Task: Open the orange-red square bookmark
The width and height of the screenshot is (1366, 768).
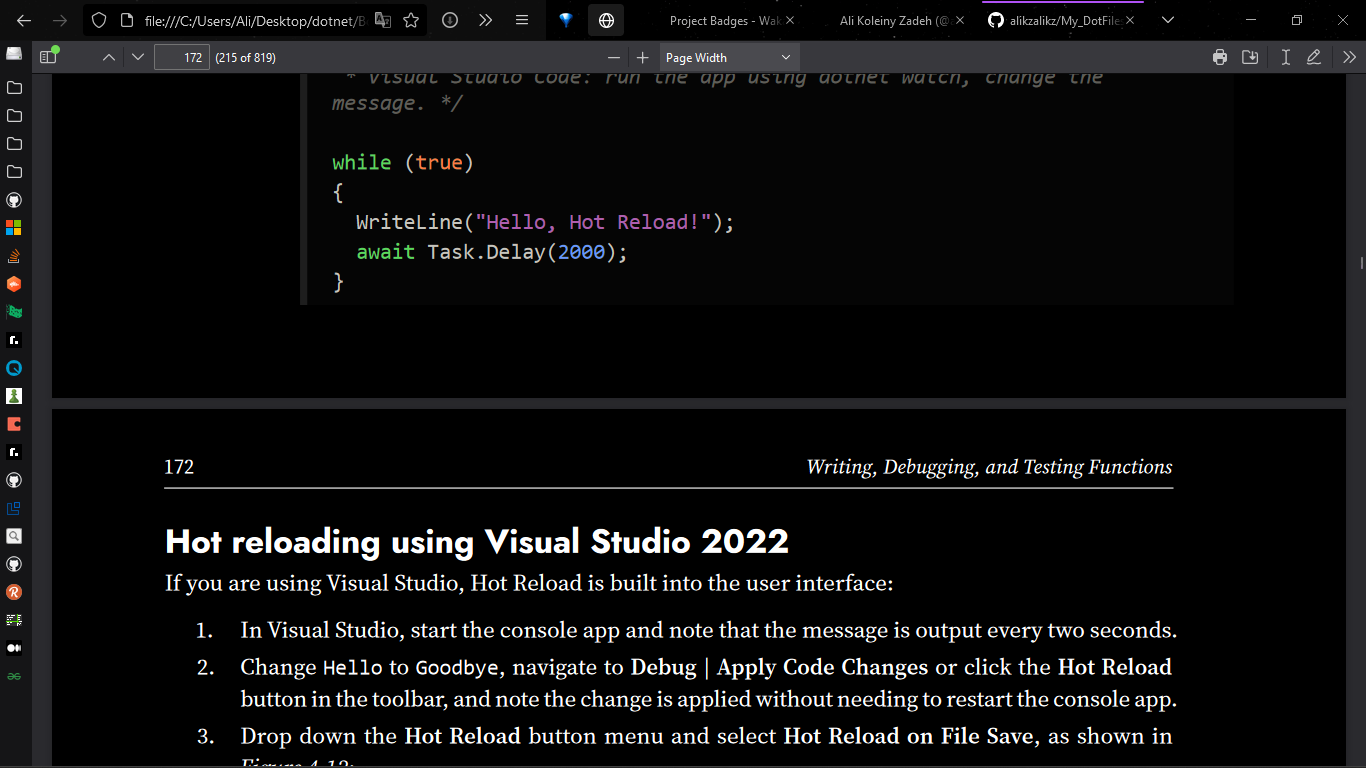Action: (14, 424)
